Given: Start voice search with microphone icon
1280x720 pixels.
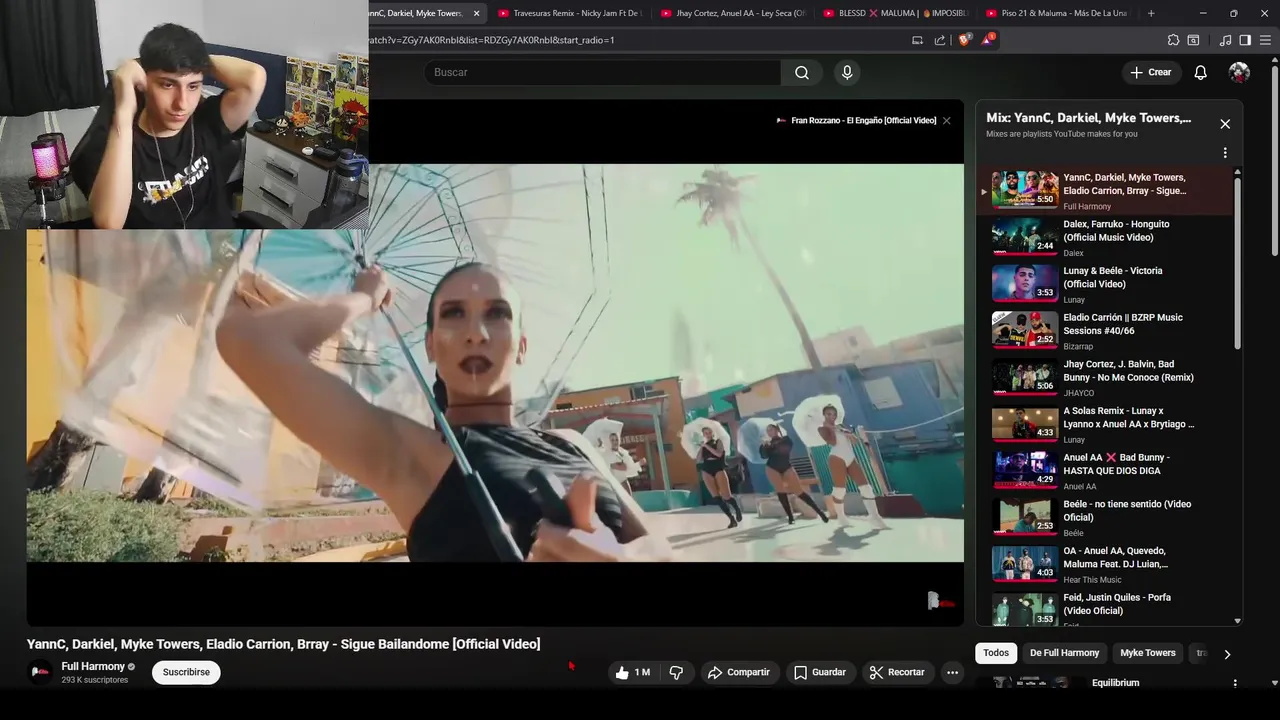Looking at the screenshot, I should (x=847, y=72).
